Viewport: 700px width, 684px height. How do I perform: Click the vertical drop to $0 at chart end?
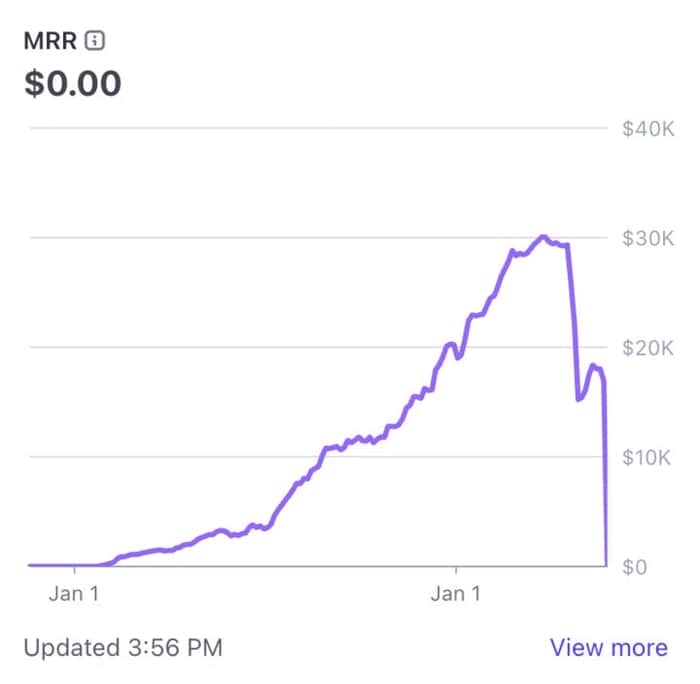[x=605, y=473]
